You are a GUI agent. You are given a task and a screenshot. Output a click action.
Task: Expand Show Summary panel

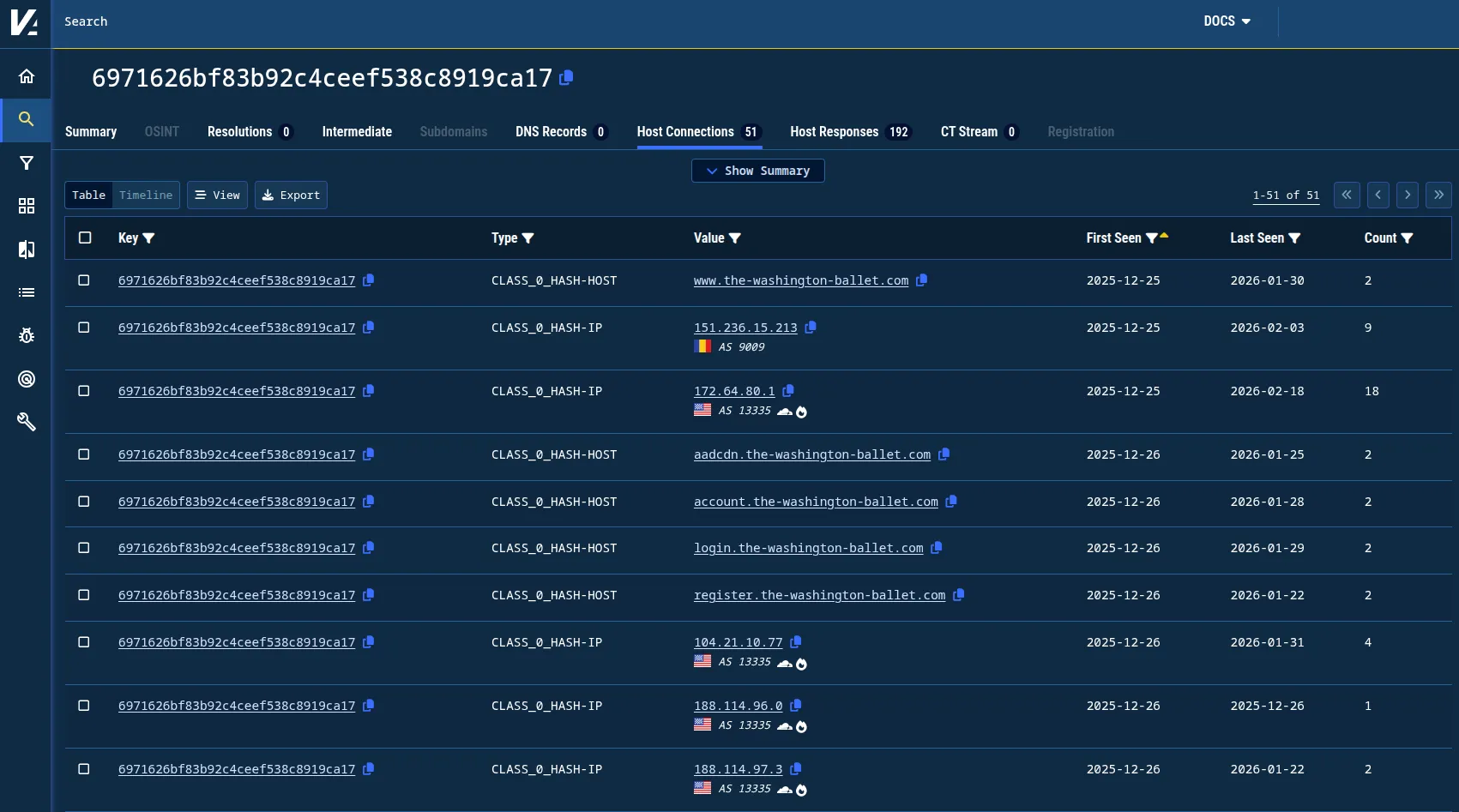click(758, 171)
